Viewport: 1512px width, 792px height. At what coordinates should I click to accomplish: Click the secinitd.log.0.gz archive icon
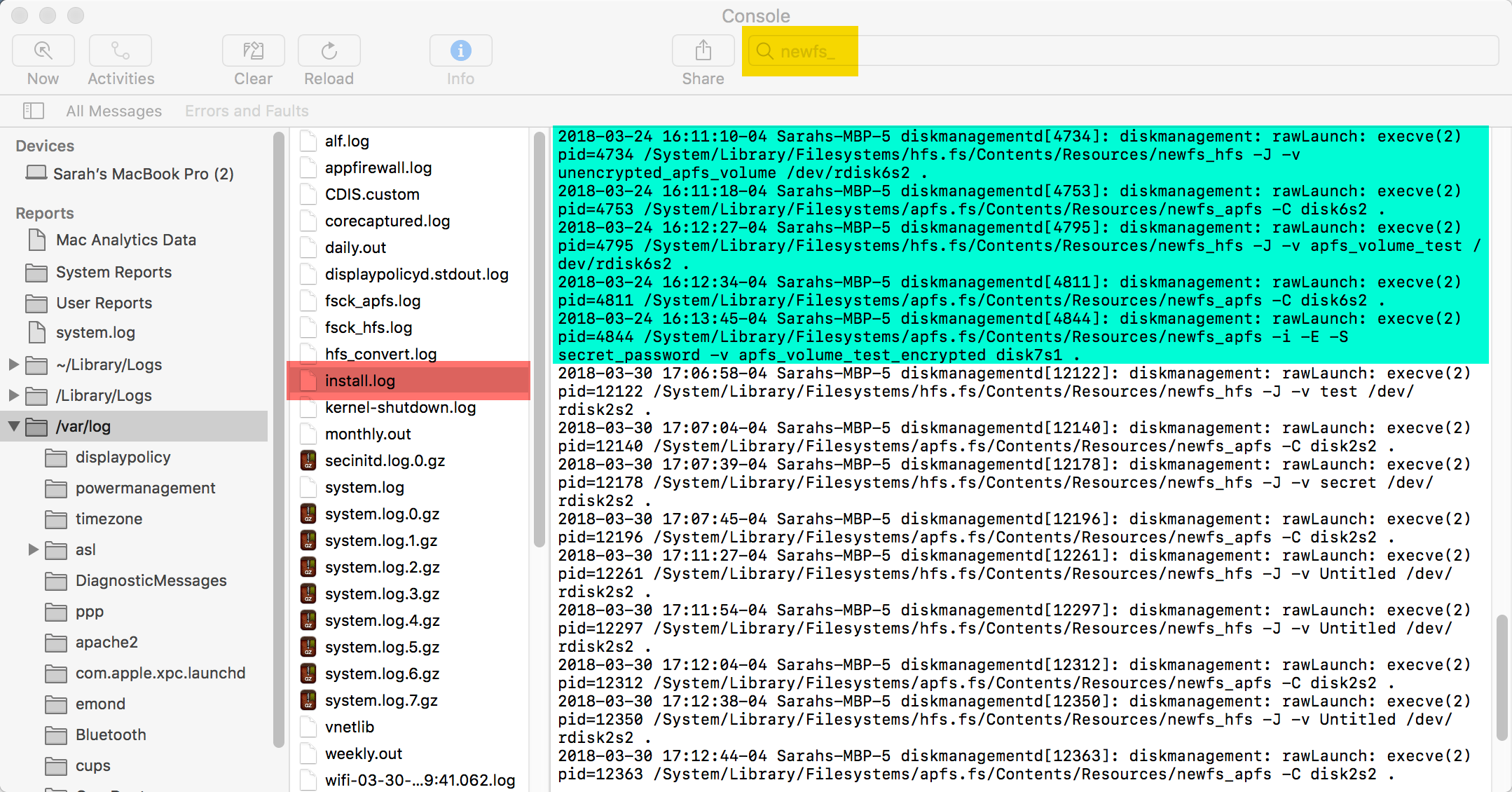[x=308, y=460]
